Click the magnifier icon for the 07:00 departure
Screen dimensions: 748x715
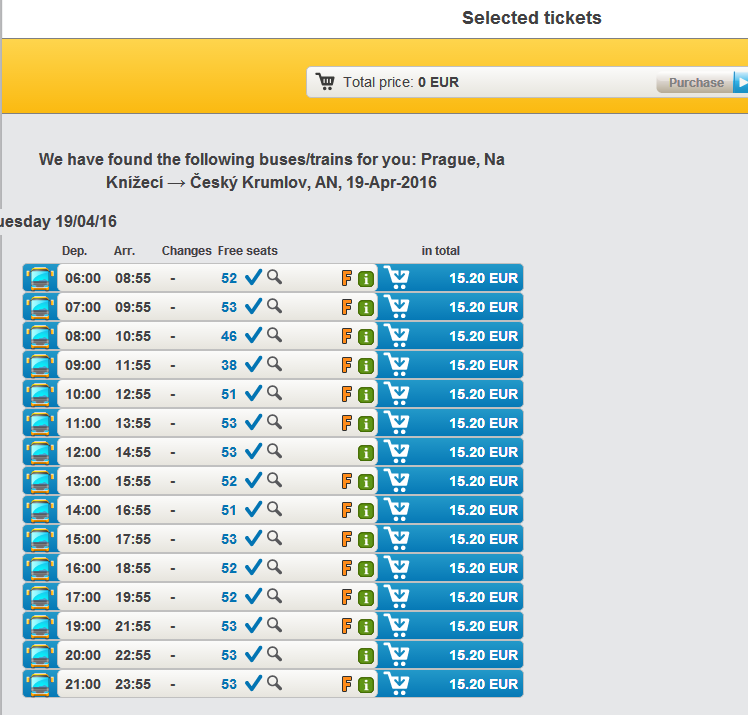(x=274, y=306)
